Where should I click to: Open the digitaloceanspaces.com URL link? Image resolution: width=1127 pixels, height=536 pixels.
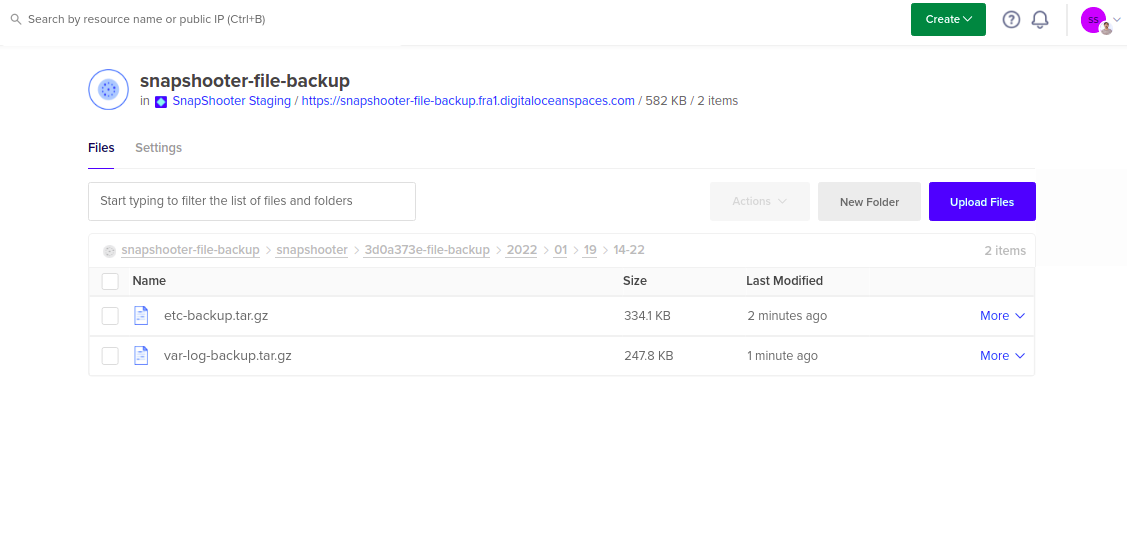click(x=468, y=101)
